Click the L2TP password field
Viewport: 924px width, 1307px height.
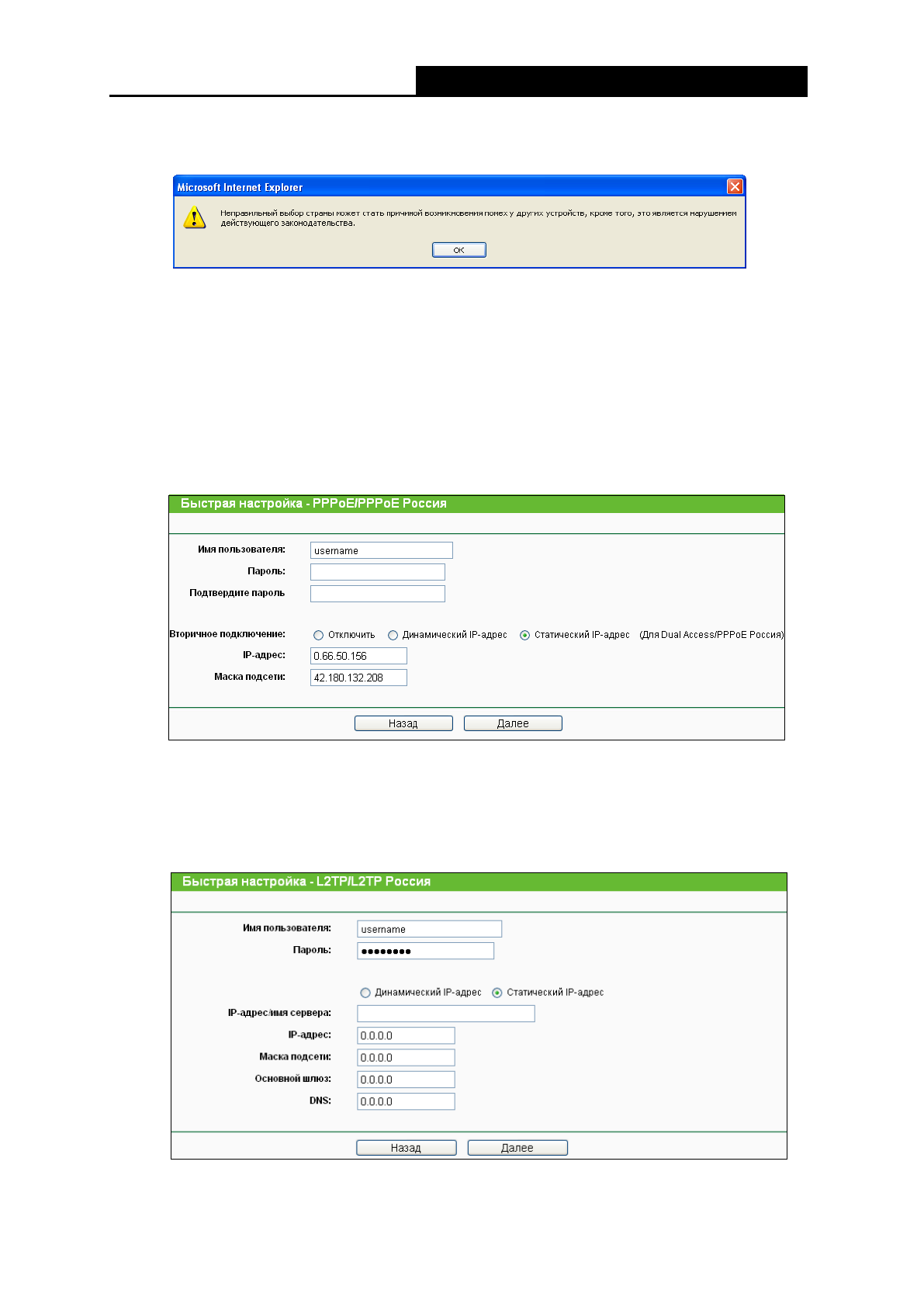[x=425, y=951]
